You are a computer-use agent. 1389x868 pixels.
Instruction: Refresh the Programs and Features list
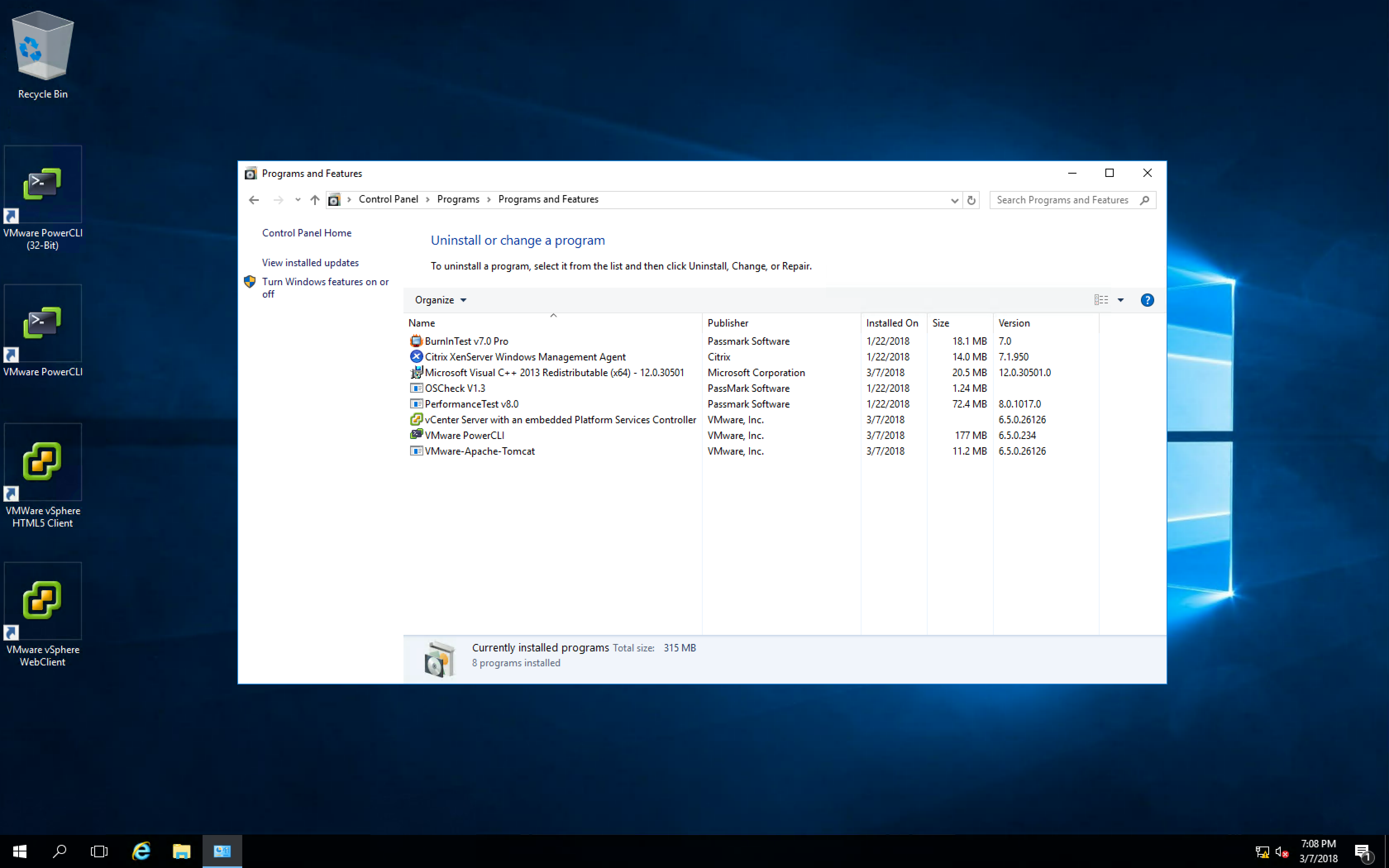971,200
